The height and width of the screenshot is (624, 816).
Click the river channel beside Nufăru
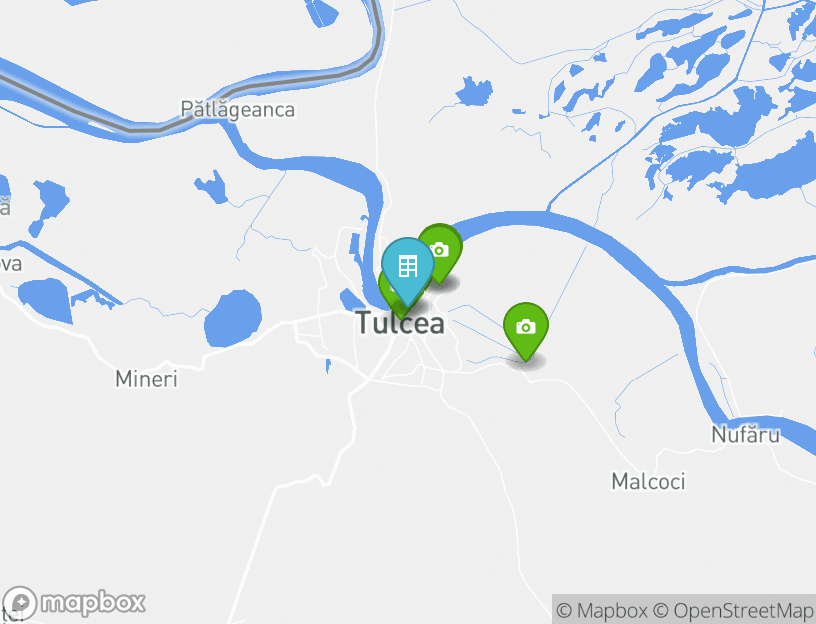(x=700, y=359)
